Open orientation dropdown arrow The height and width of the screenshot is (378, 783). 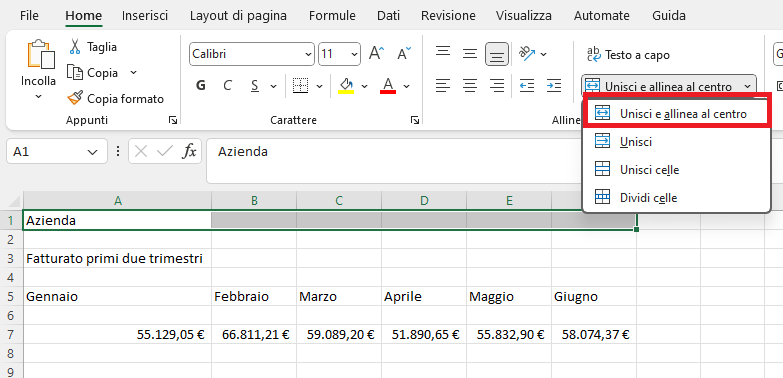coord(544,54)
